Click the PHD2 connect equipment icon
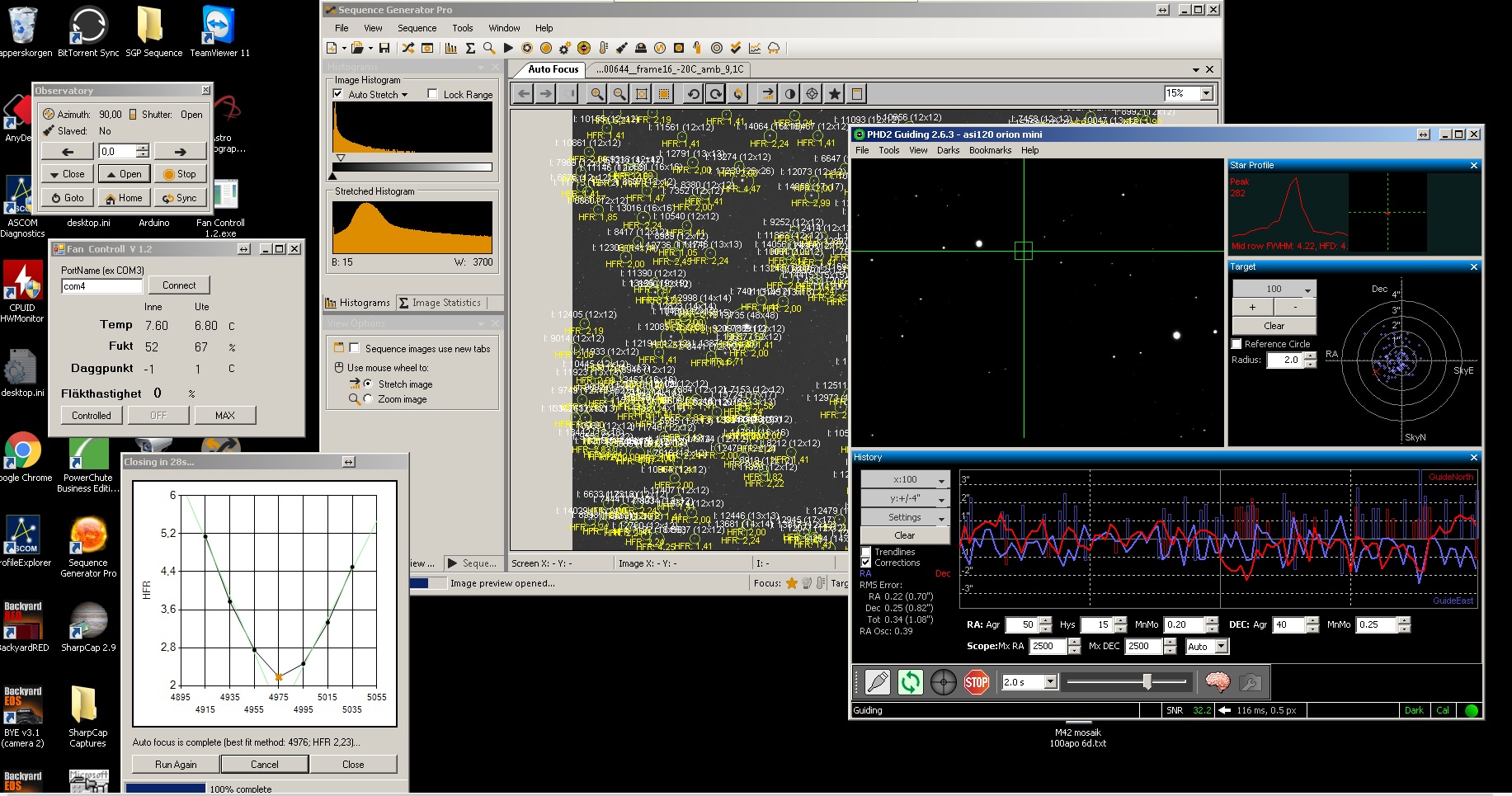 [x=878, y=682]
